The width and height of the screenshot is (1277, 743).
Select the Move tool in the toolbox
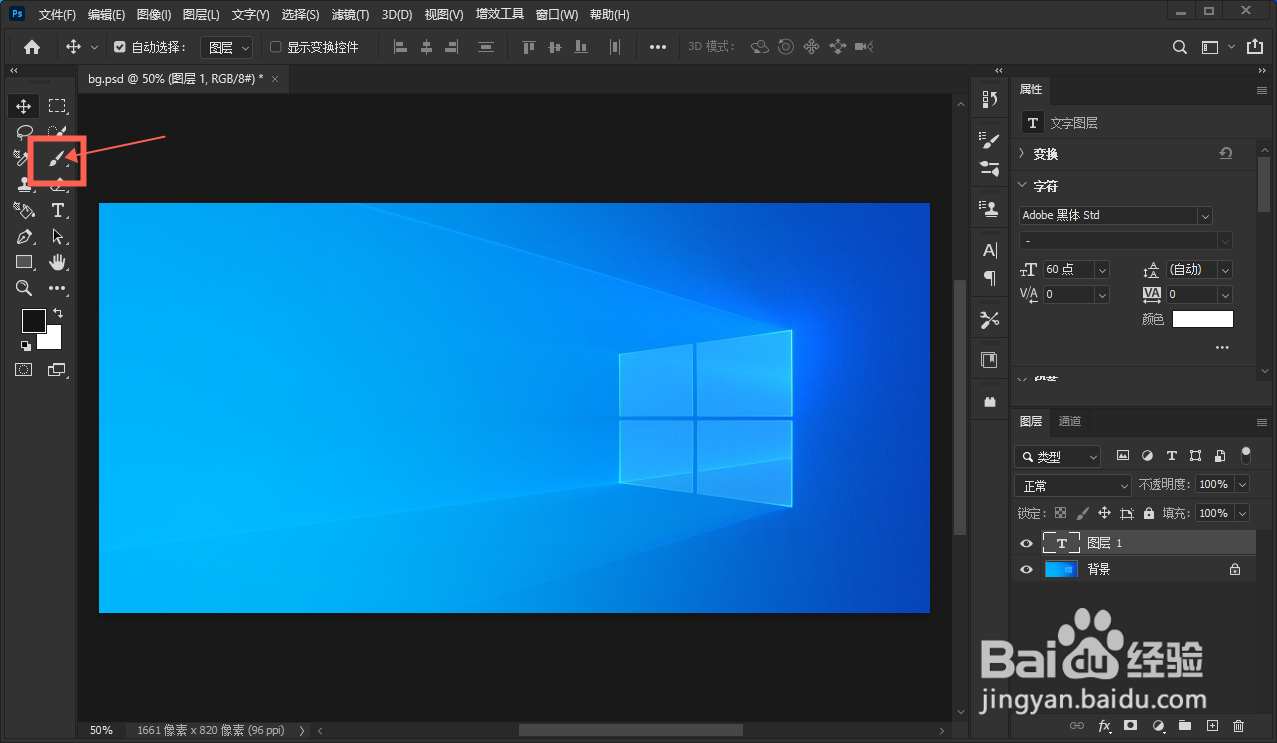click(24, 106)
